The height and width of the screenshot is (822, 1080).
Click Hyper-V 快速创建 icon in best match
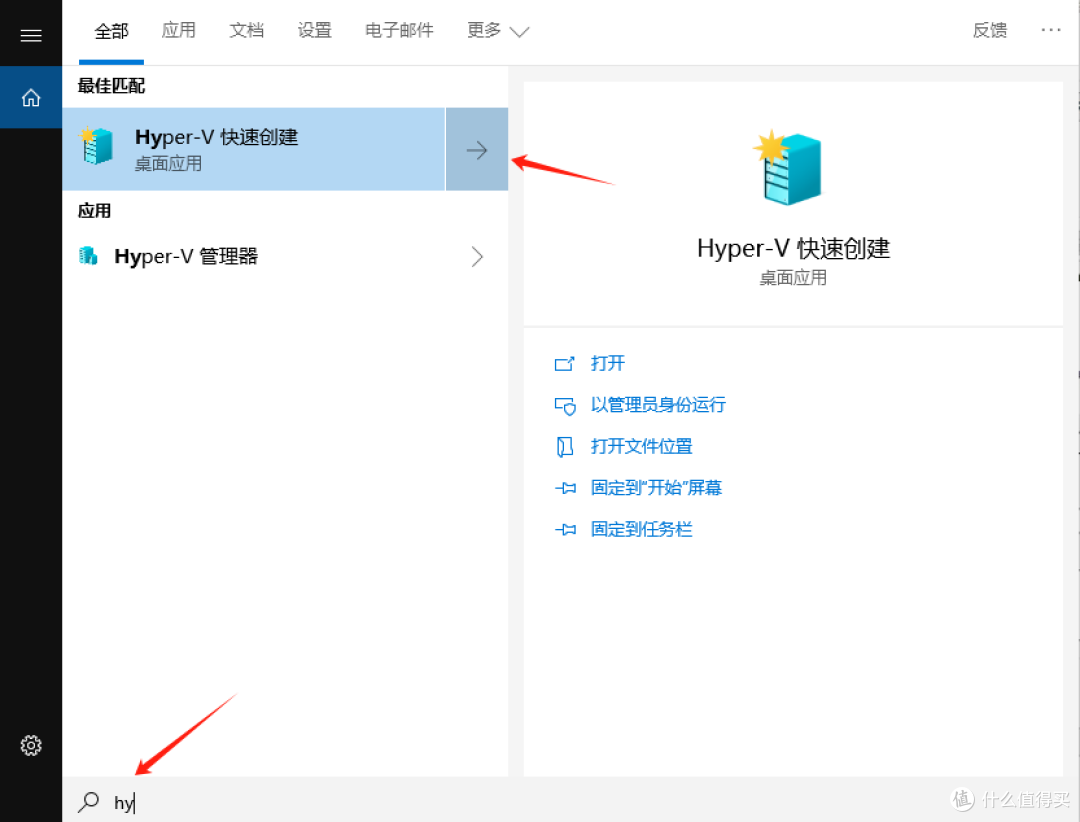[96, 145]
